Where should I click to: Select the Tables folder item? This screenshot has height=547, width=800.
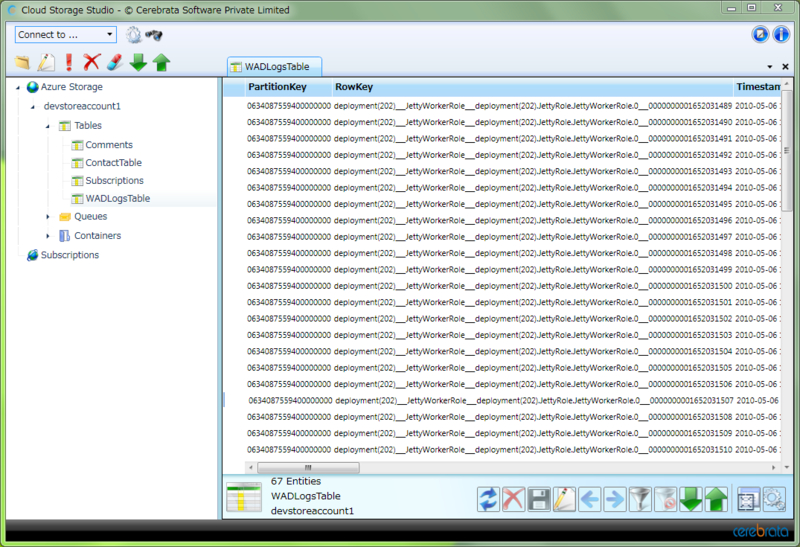(x=88, y=126)
